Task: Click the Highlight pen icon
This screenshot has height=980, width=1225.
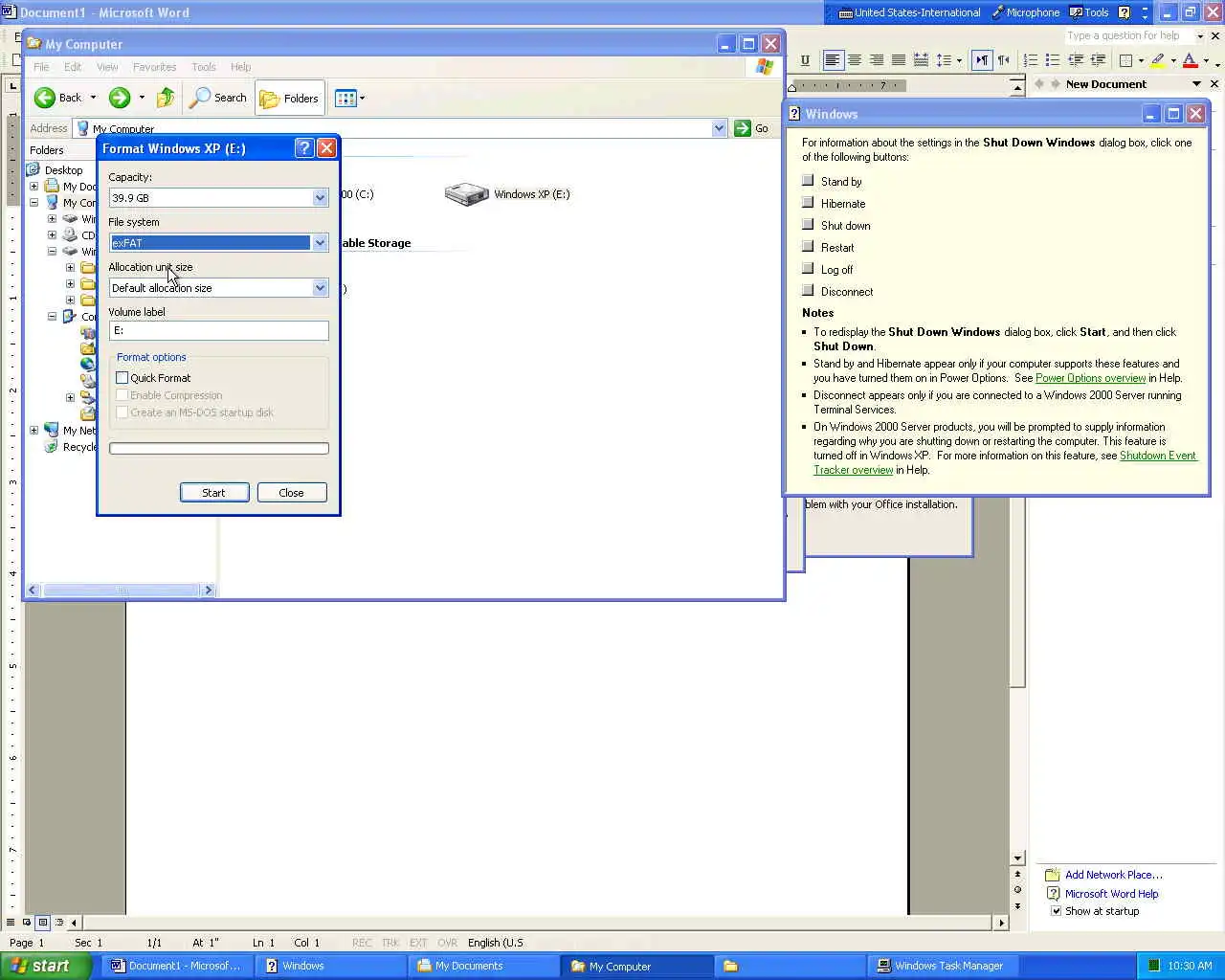Action: click(x=1158, y=60)
